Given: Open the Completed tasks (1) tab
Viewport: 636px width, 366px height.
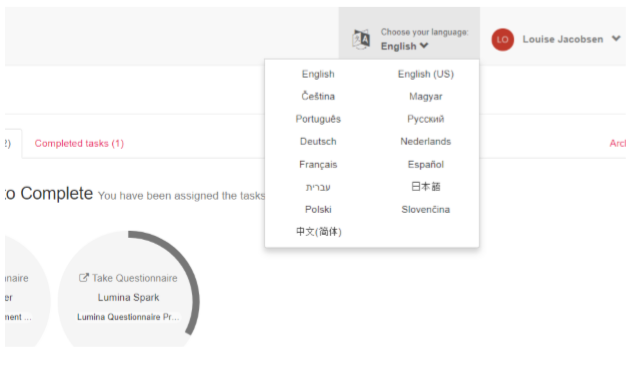Looking at the screenshot, I should tap(79, 143).
